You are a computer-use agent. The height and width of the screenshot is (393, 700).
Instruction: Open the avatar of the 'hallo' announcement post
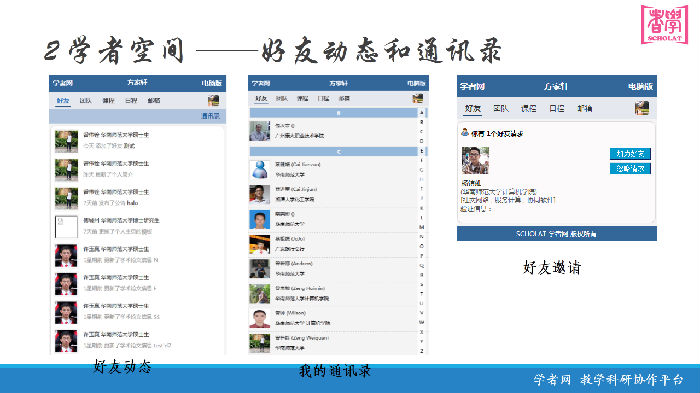coord(66,198)
